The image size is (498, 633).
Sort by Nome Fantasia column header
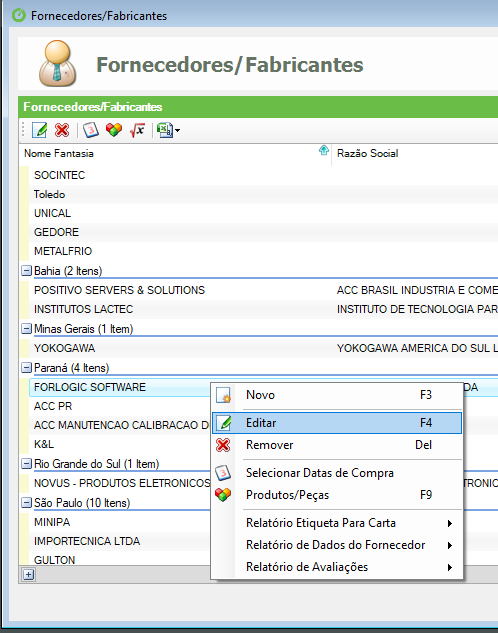point(175,153)
